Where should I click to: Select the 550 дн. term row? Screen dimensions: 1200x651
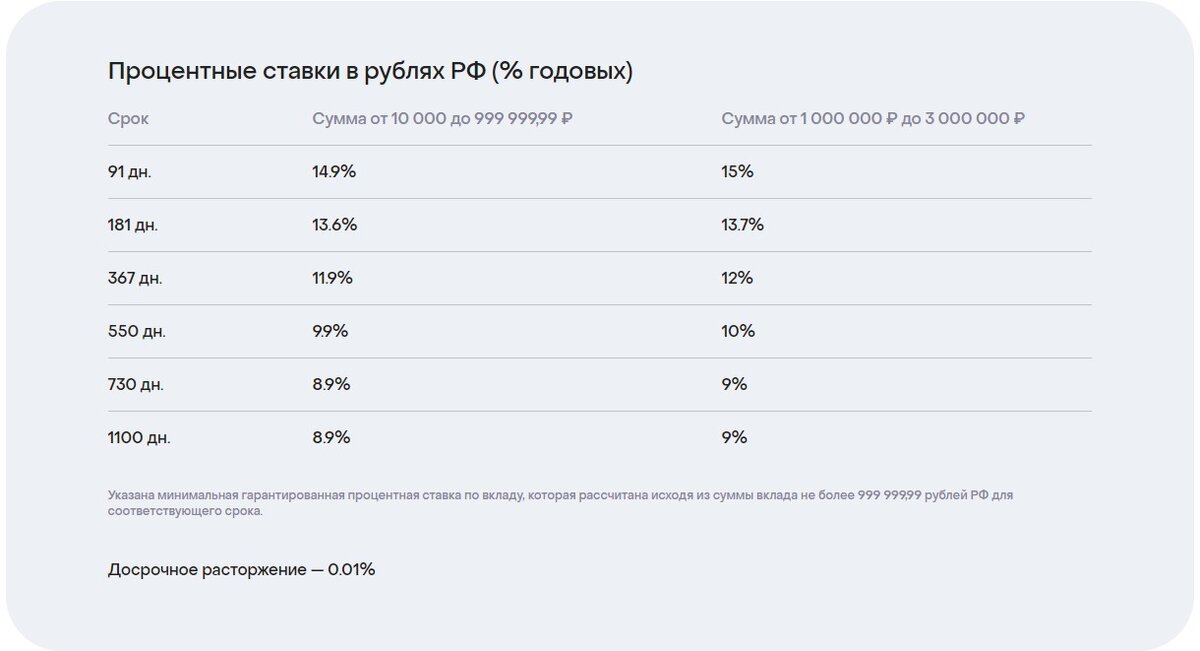click(x=600, y=331)
